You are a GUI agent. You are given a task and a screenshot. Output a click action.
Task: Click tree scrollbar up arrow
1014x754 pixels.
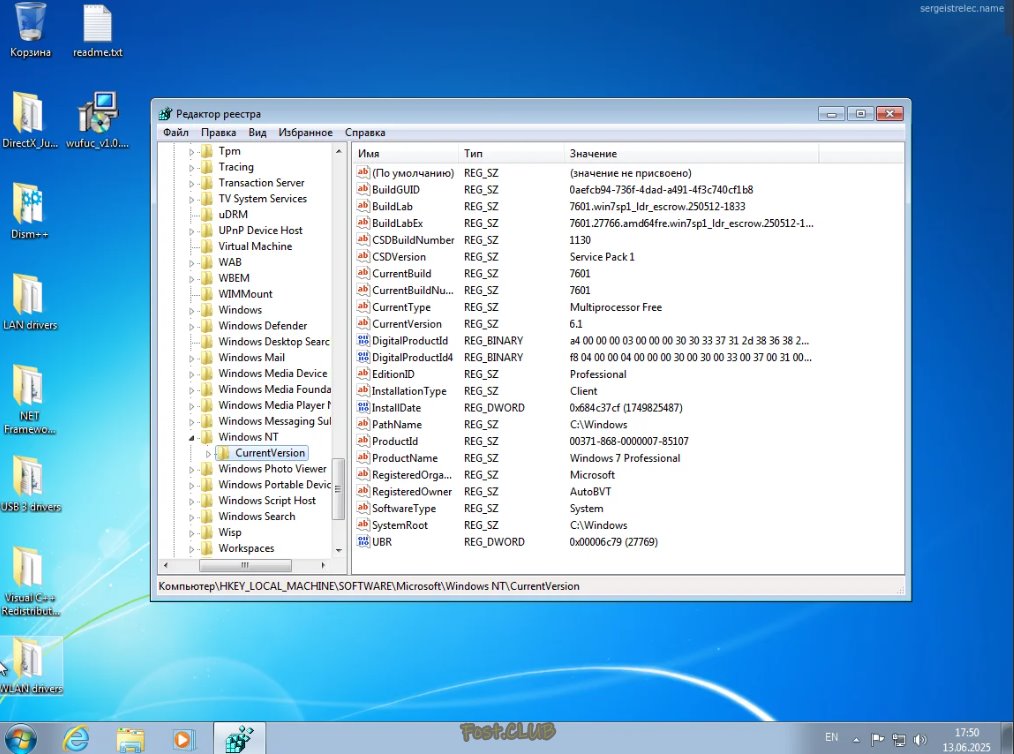[339, 151]
